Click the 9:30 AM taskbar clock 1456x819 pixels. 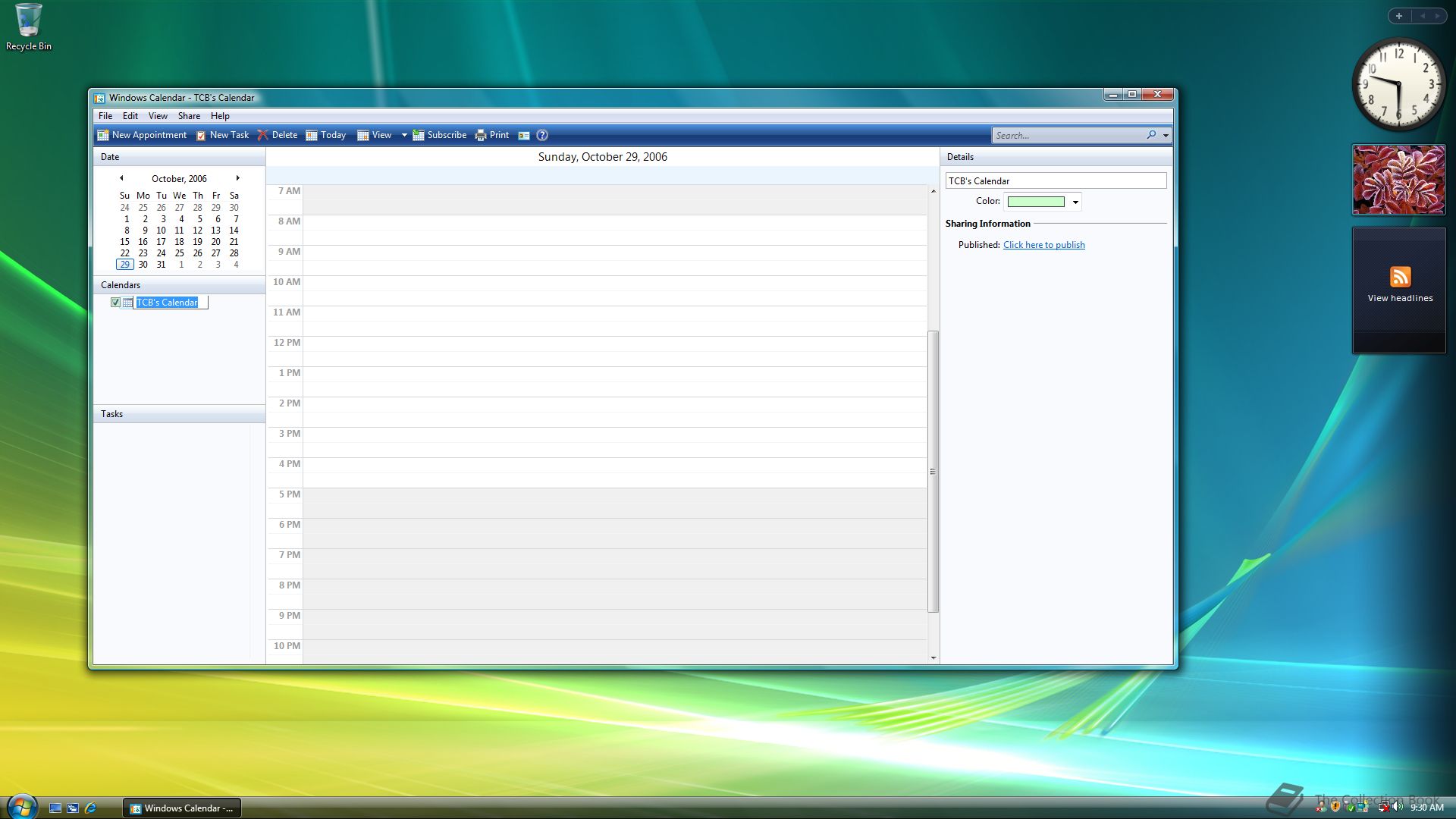1426,808
